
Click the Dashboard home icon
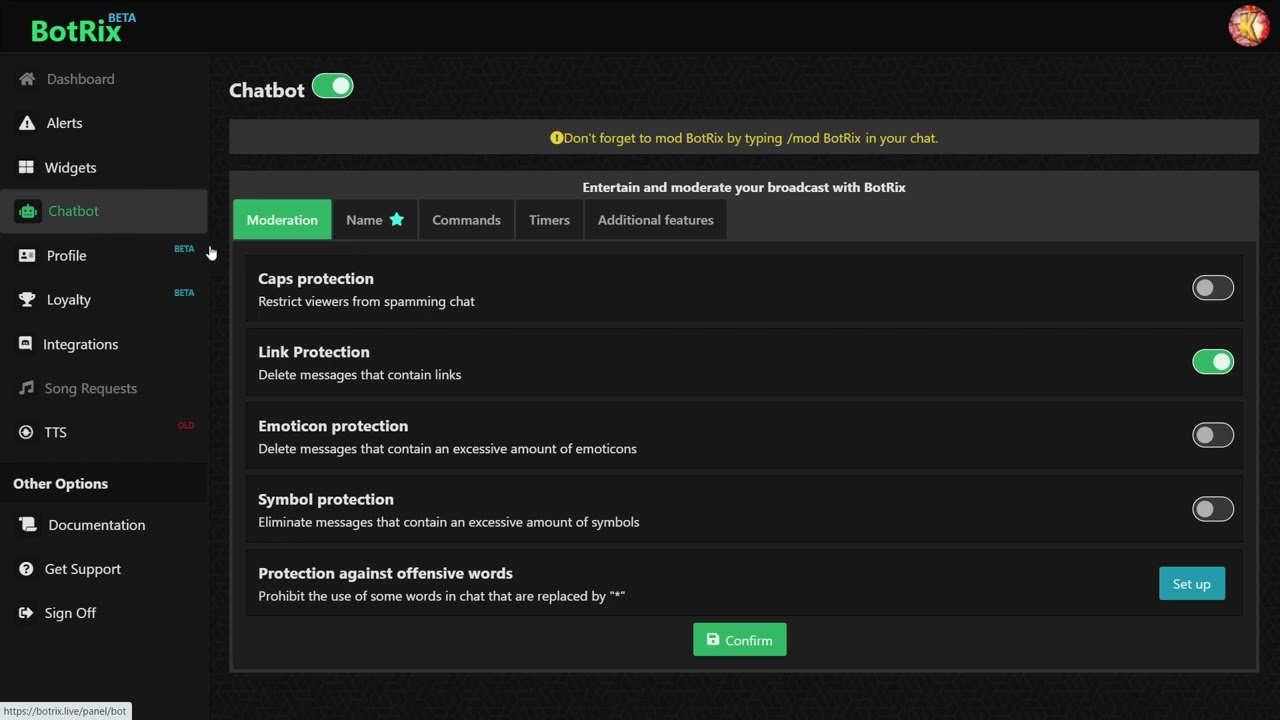click(x=27, y=79)
